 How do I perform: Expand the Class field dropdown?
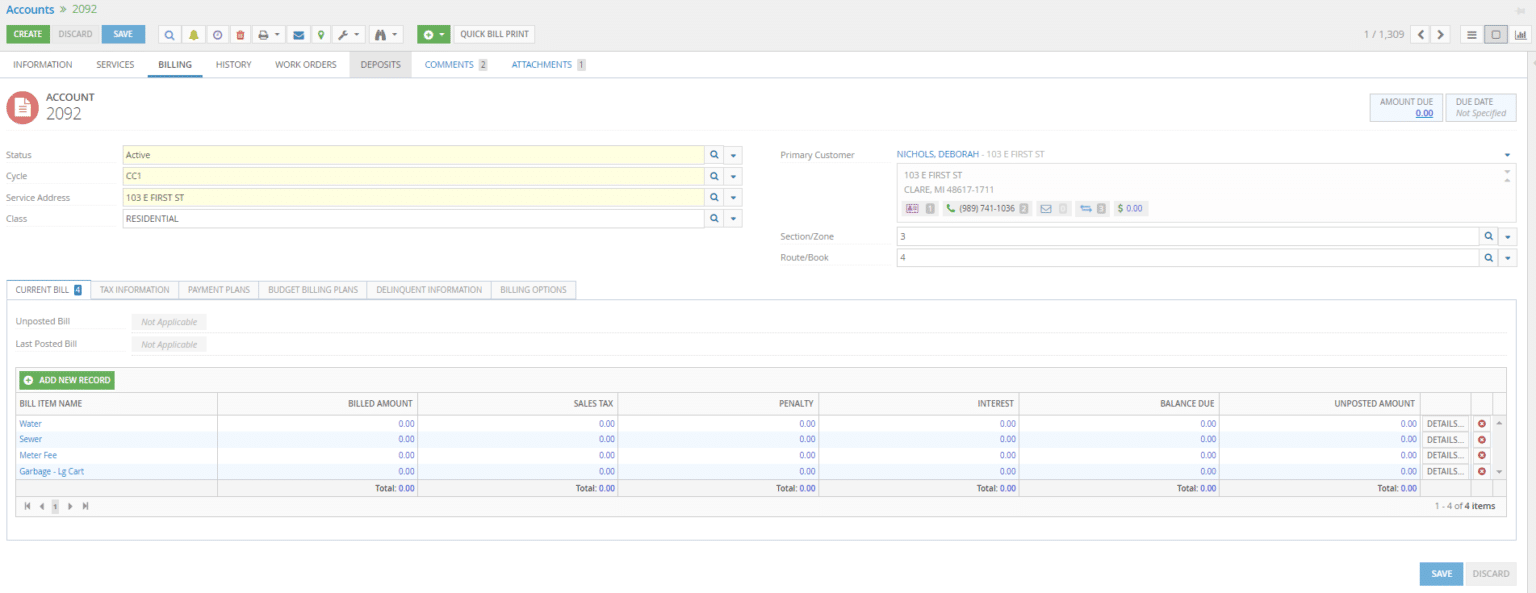[732, 218]
